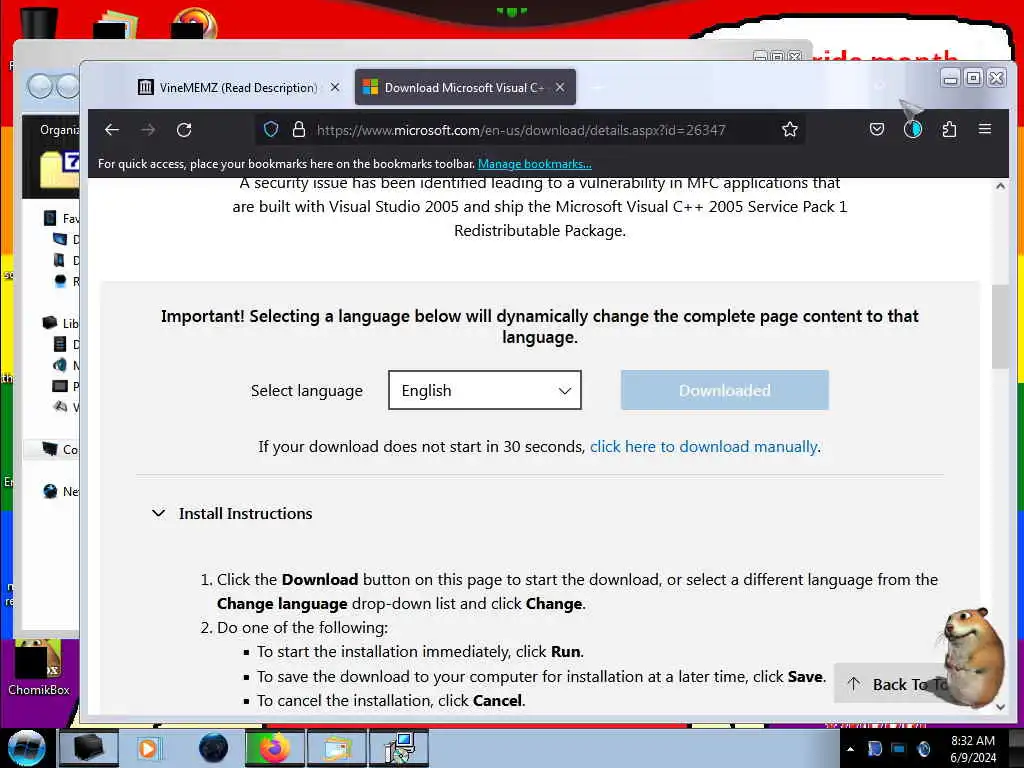Close the VineMEMZ tab
Screen dimensions: 1024x768
click(x=334, y=87)
